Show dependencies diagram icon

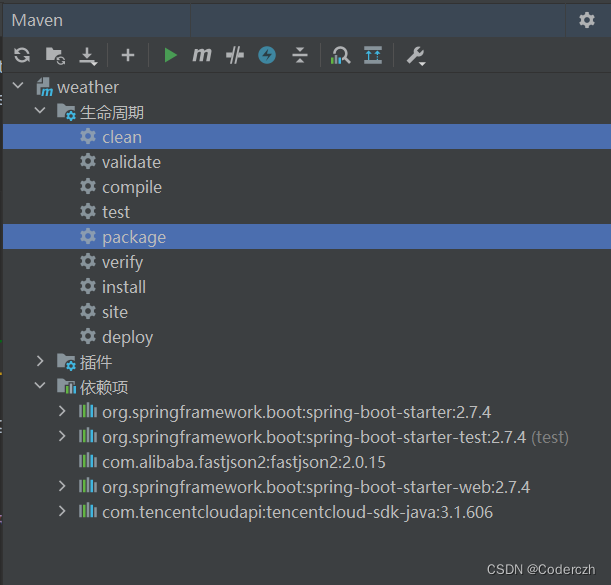click(x=340, y=55)
